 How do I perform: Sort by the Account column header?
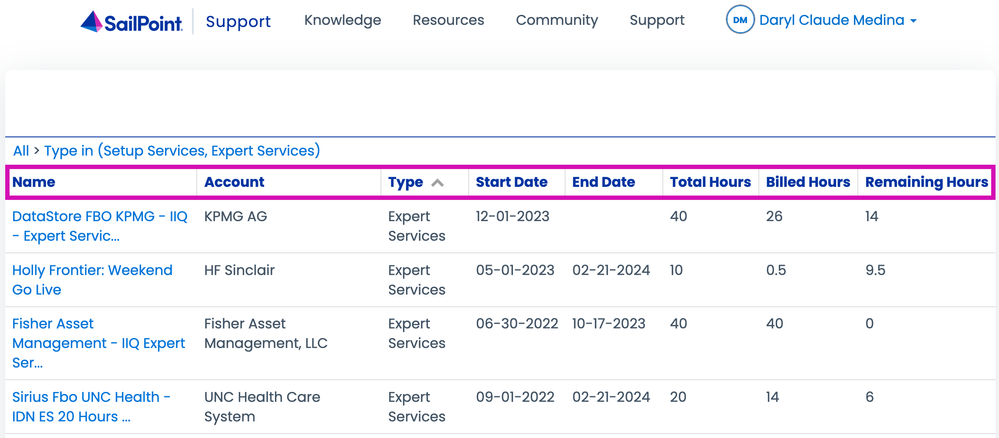pyautogui.click(x=234, y=182)
